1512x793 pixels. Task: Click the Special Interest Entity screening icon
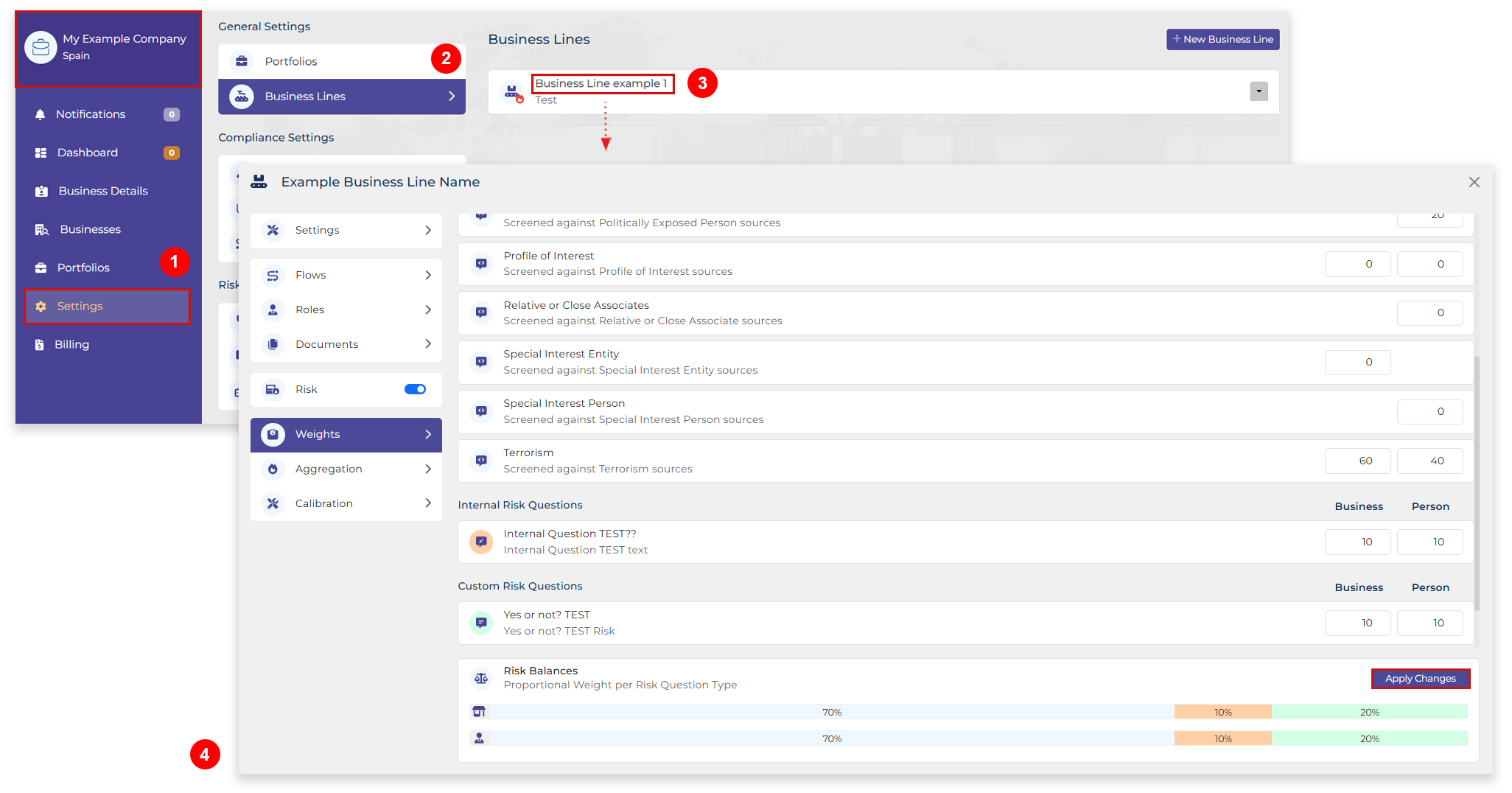pyautogui.click(x=481, y=362)
